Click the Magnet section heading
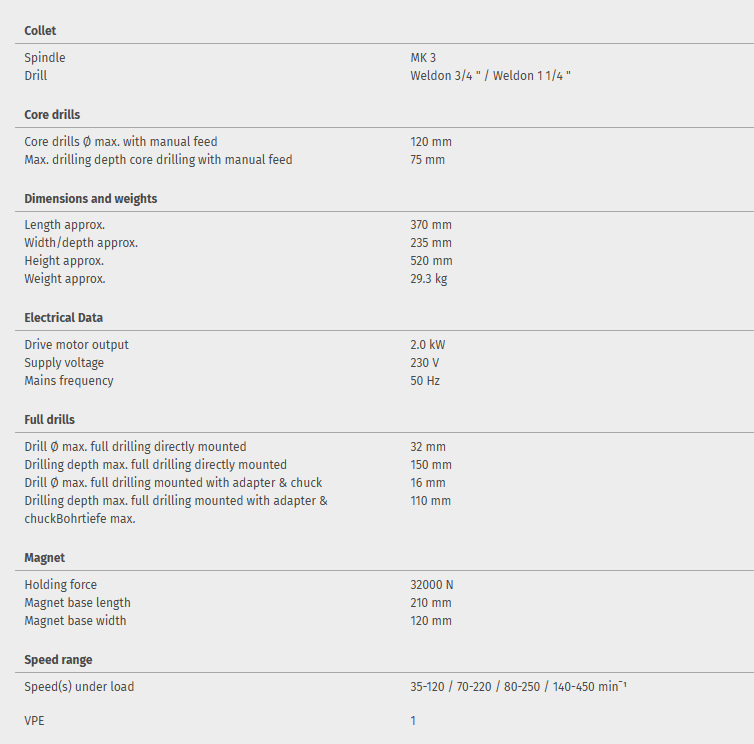Viewport: 754px width, 744px height. tap(44, 558)
